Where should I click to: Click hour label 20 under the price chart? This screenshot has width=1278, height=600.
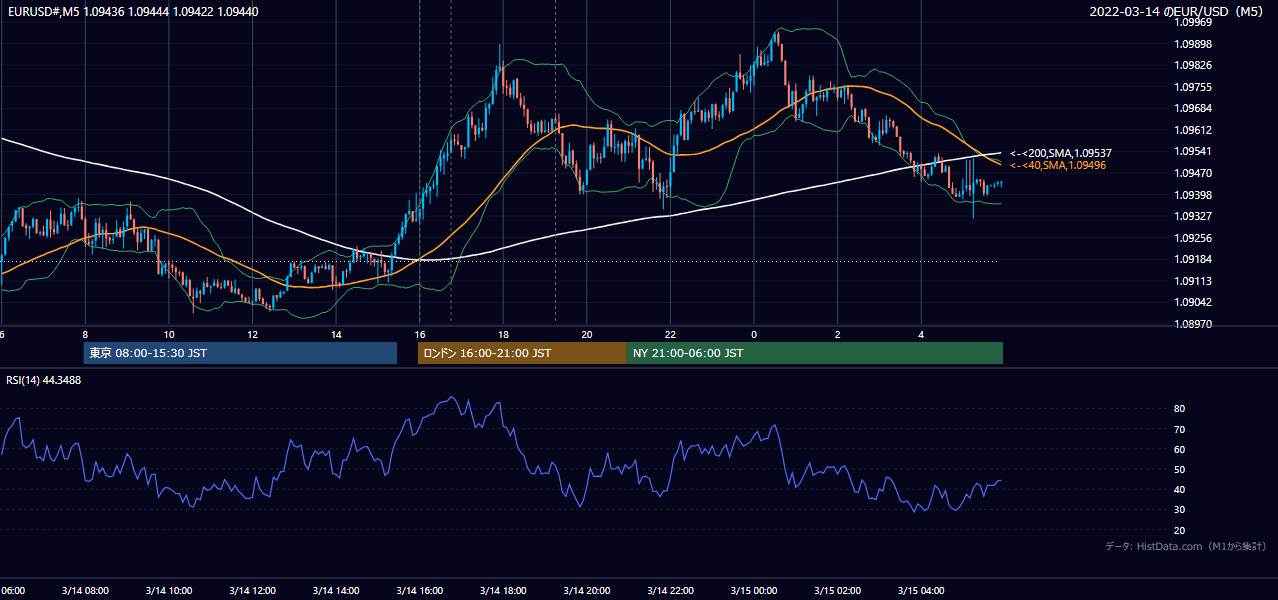(x=587, y=334)
